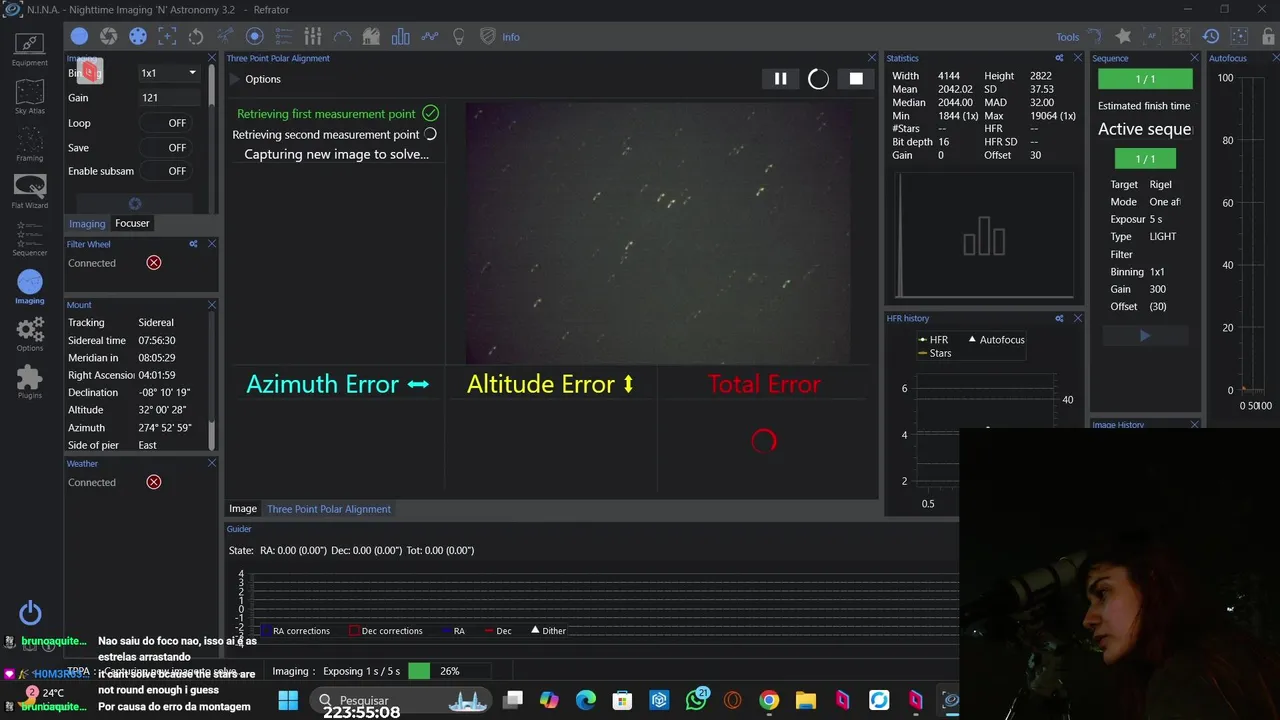Toggle the Enable subsample switch
Viewport: 1280px width, 720px height.
pos(166,171)
